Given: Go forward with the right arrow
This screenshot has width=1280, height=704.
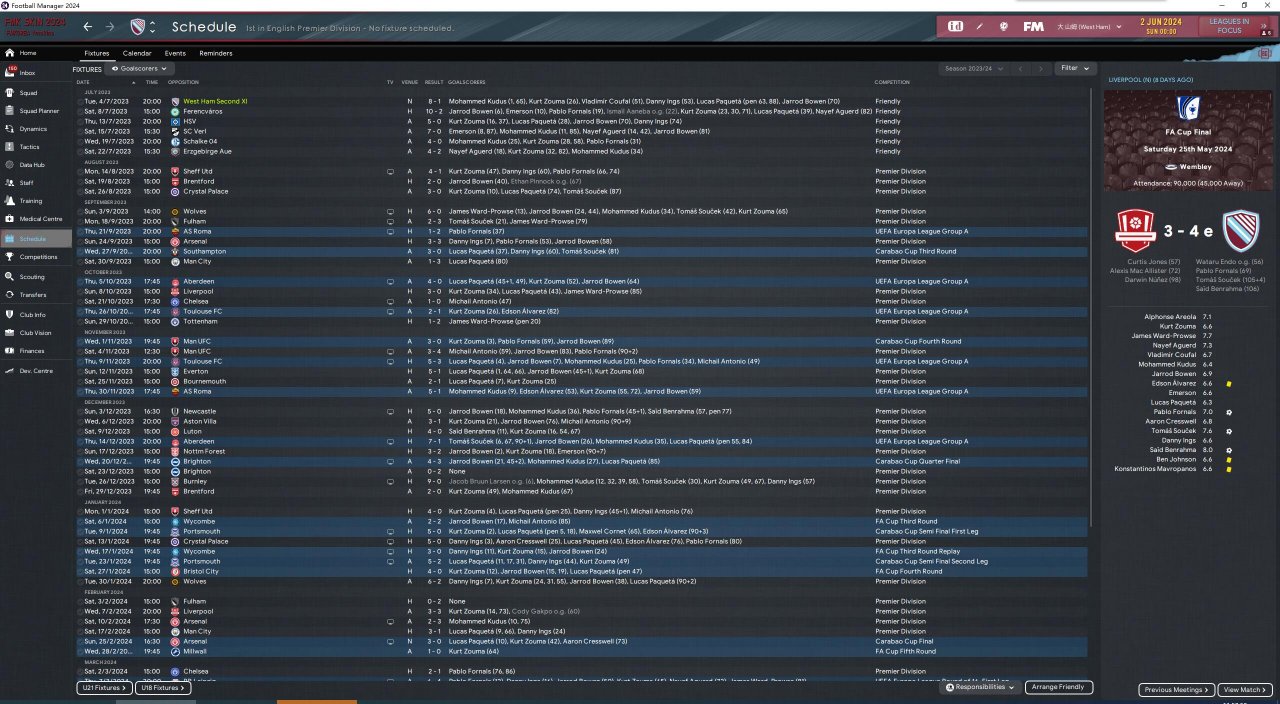Looking at the screenshot, I should 110,27.
